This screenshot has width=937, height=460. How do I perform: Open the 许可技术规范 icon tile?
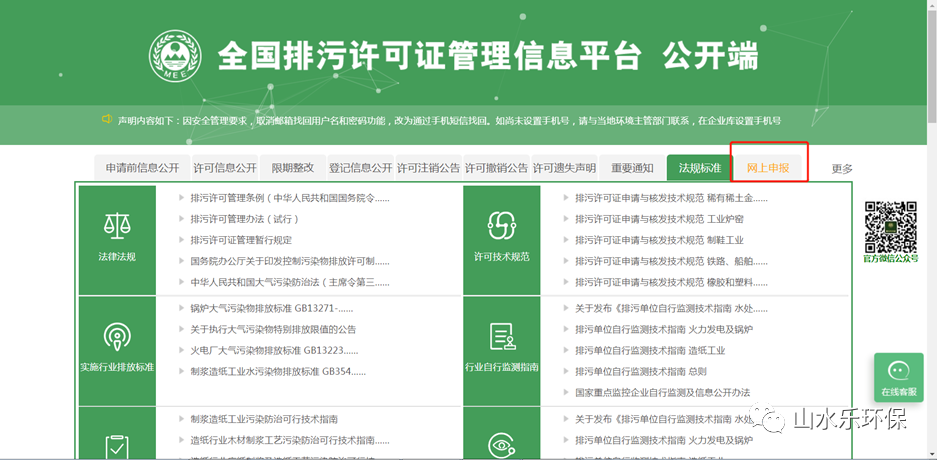click(502, 240)
